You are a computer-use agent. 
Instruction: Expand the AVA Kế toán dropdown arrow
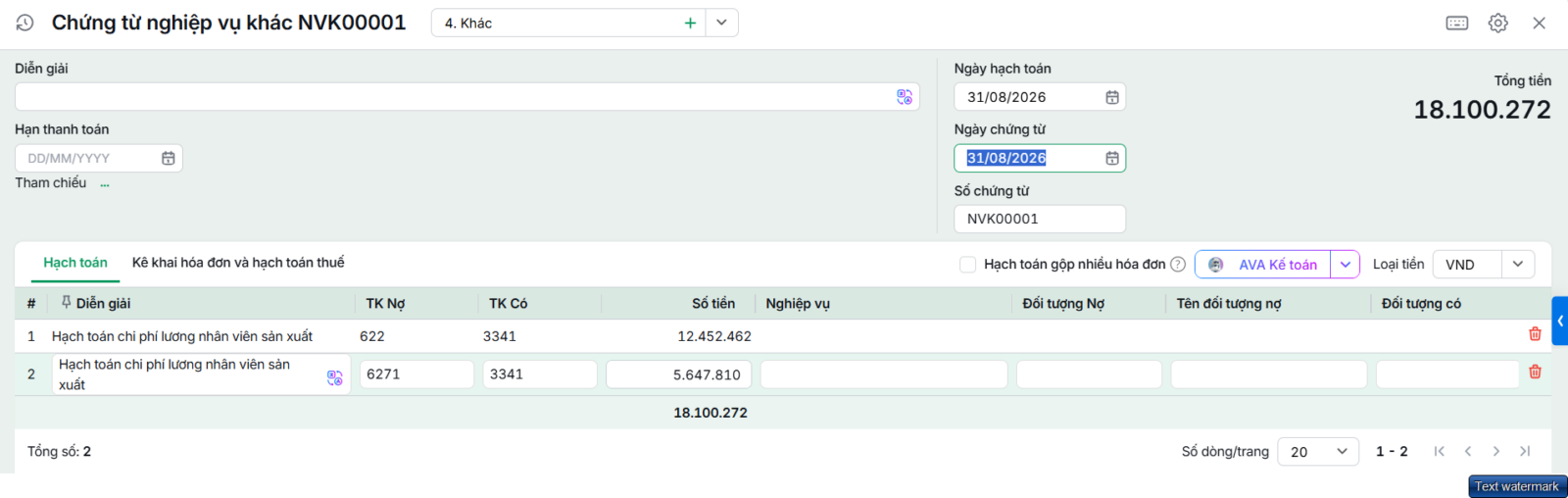(1346, 264)
